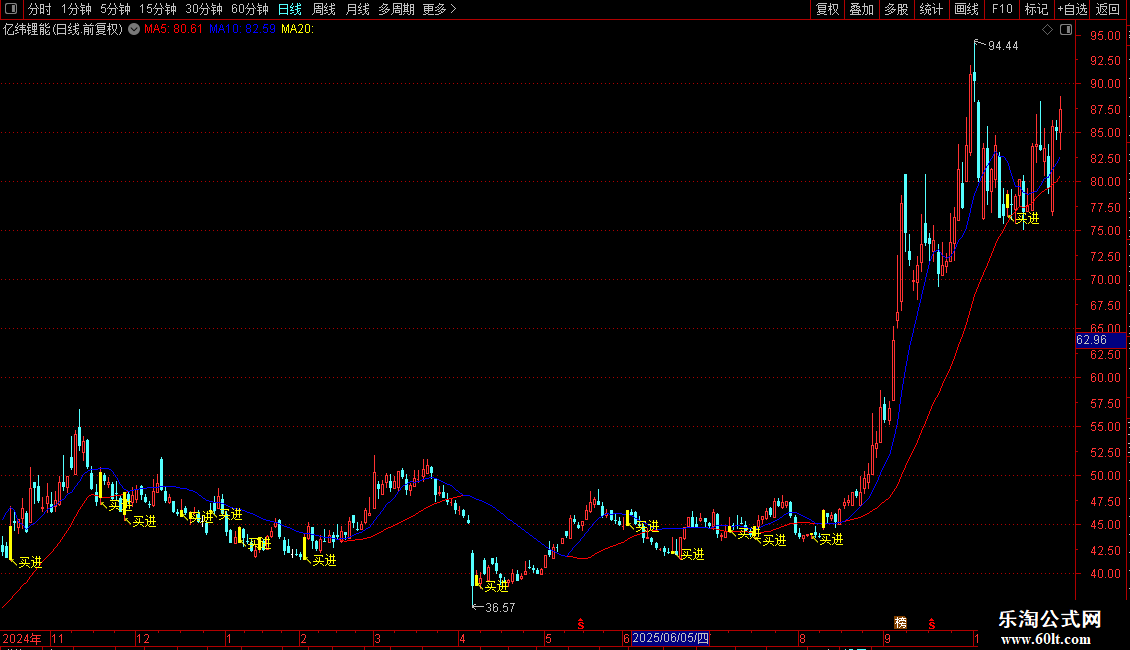Toggle the left sidebar panel icon
The image size is (1130, 650).
click(11, 9)
